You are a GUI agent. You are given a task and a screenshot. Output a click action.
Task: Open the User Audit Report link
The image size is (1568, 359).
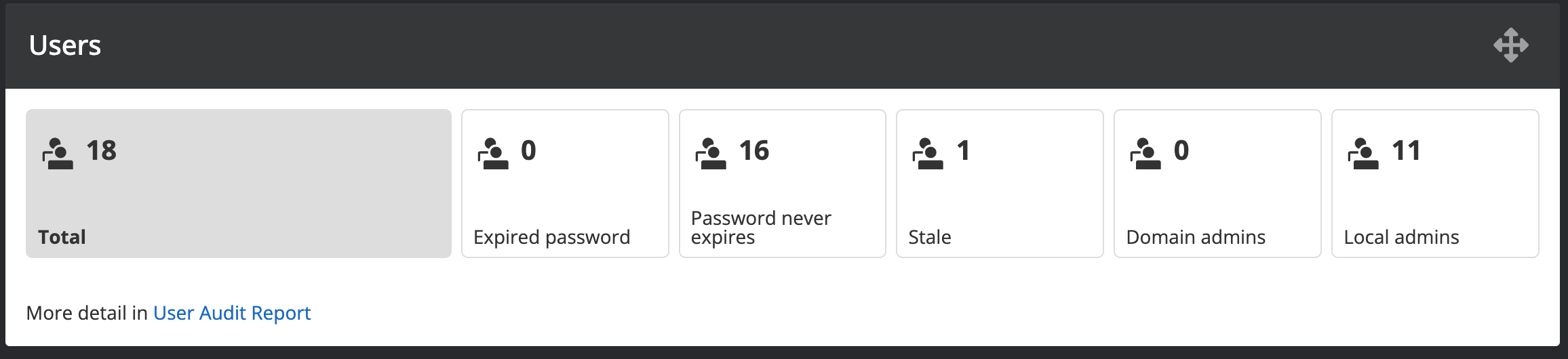click(x=232, y=313)
